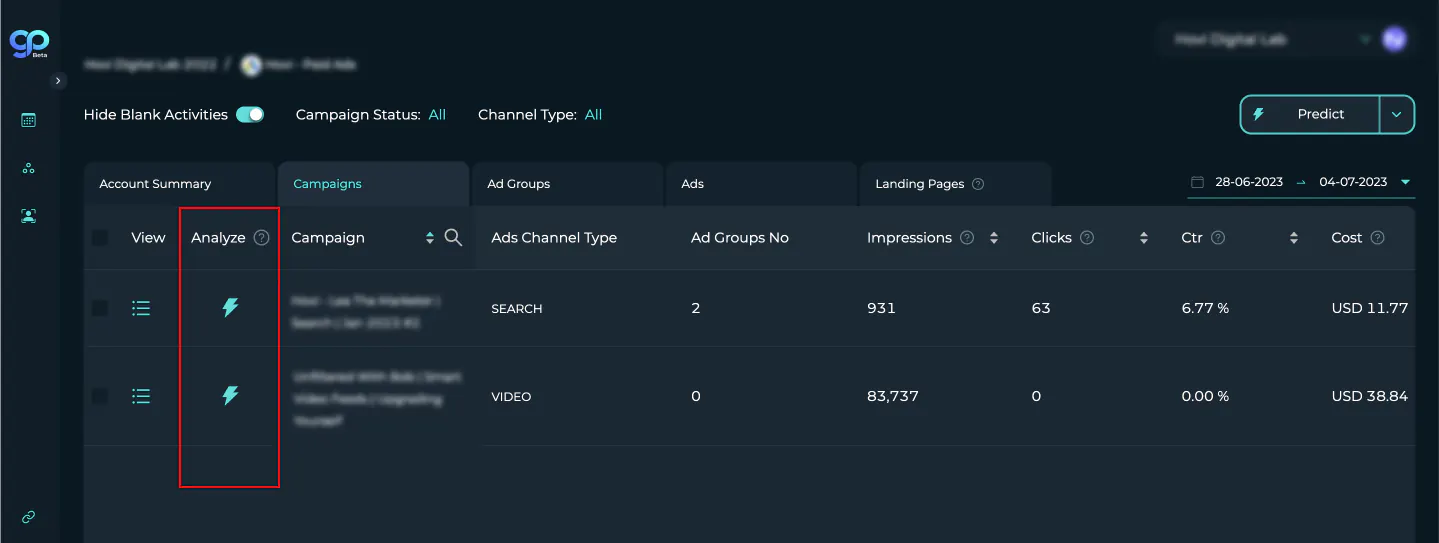Click the user avatar at top right
This screenshot has height=543, width=1439.
click(x=1394, y=40)
